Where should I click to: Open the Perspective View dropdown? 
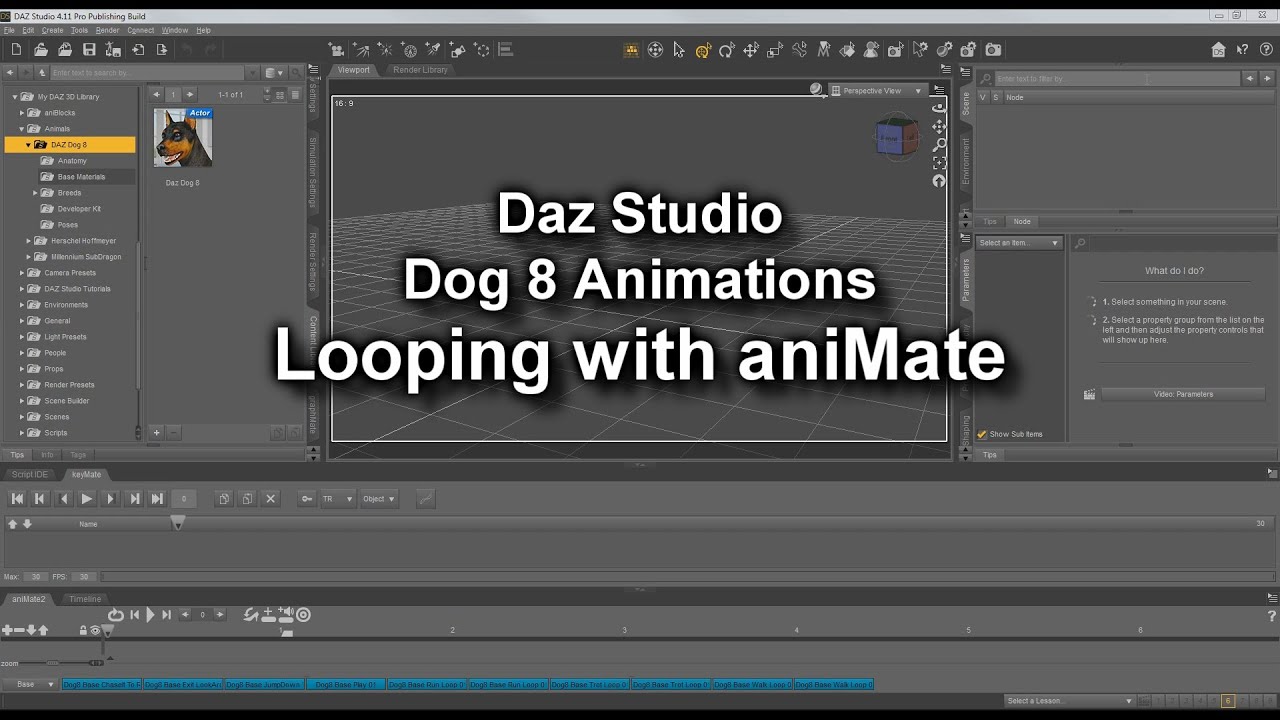(877, 90)
